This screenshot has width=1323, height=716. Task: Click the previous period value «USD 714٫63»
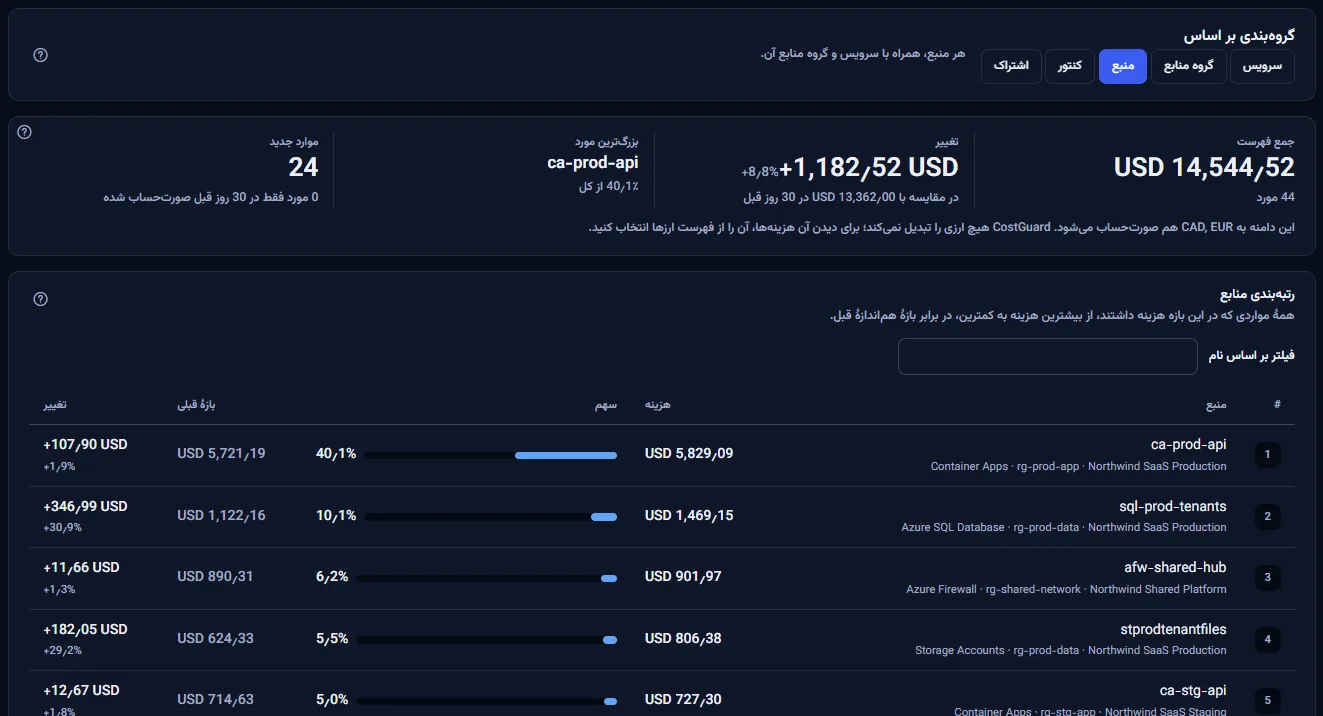click(x=215, y=700)
